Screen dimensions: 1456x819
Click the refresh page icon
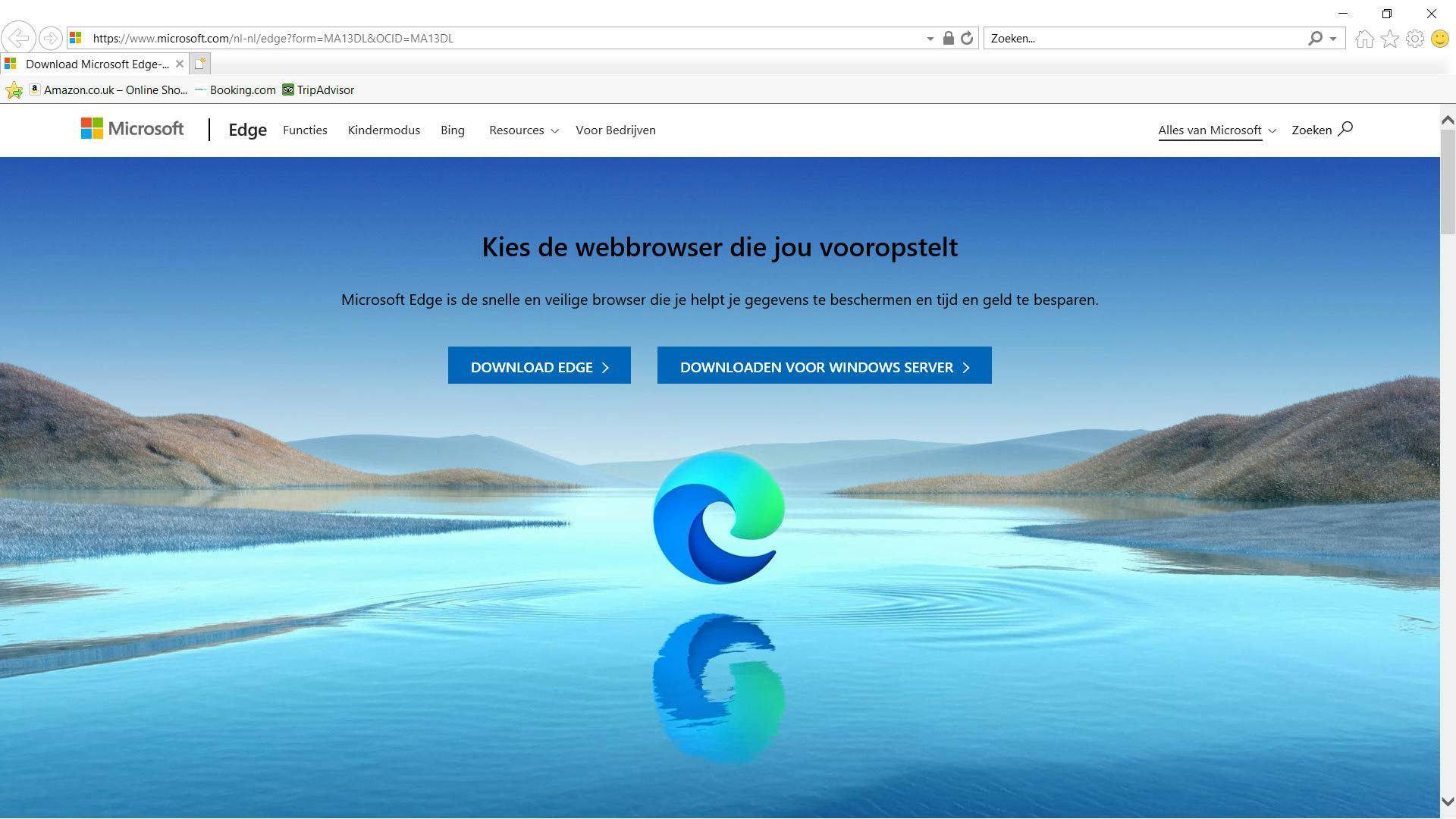(x=967, y=38)
